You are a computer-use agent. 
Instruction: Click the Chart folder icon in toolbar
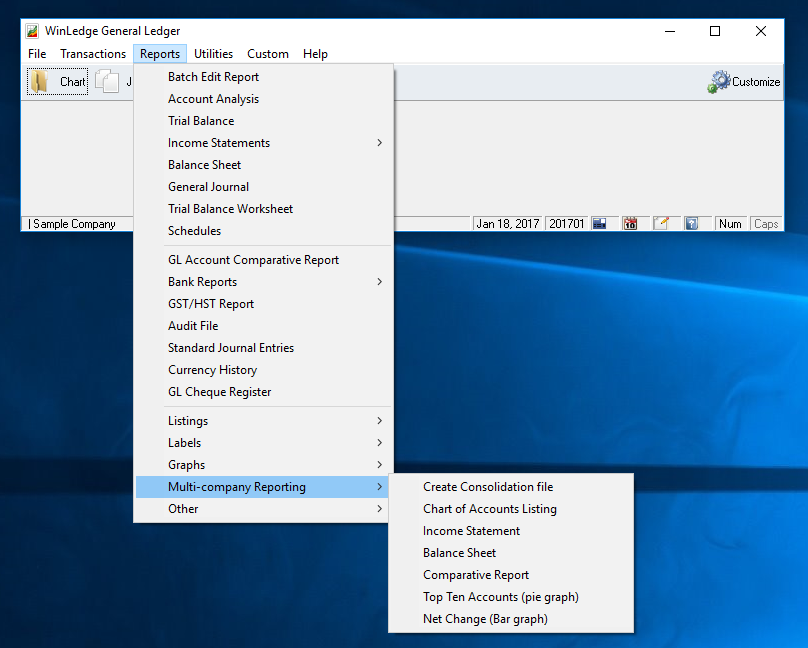[x=40, y=82]
